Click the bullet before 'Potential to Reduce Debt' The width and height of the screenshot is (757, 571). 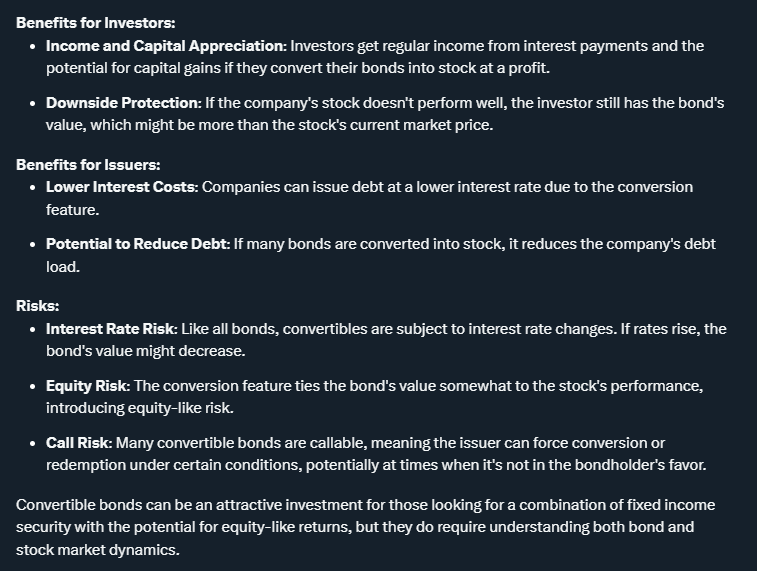click(32, 245)
